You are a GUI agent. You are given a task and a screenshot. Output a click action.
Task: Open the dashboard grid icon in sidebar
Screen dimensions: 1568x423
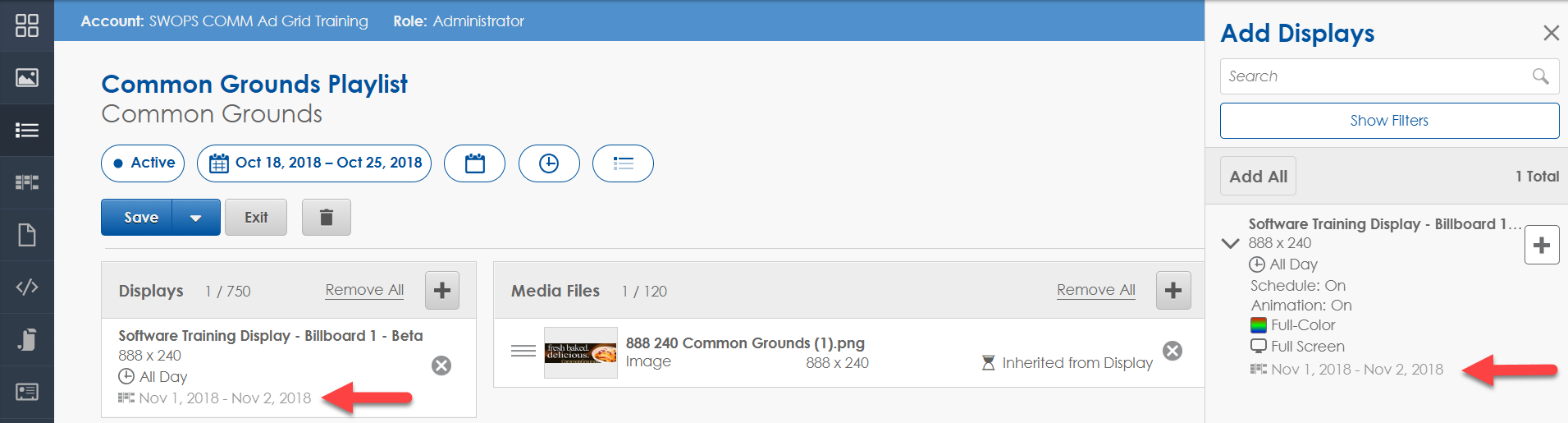coord(27,25)
